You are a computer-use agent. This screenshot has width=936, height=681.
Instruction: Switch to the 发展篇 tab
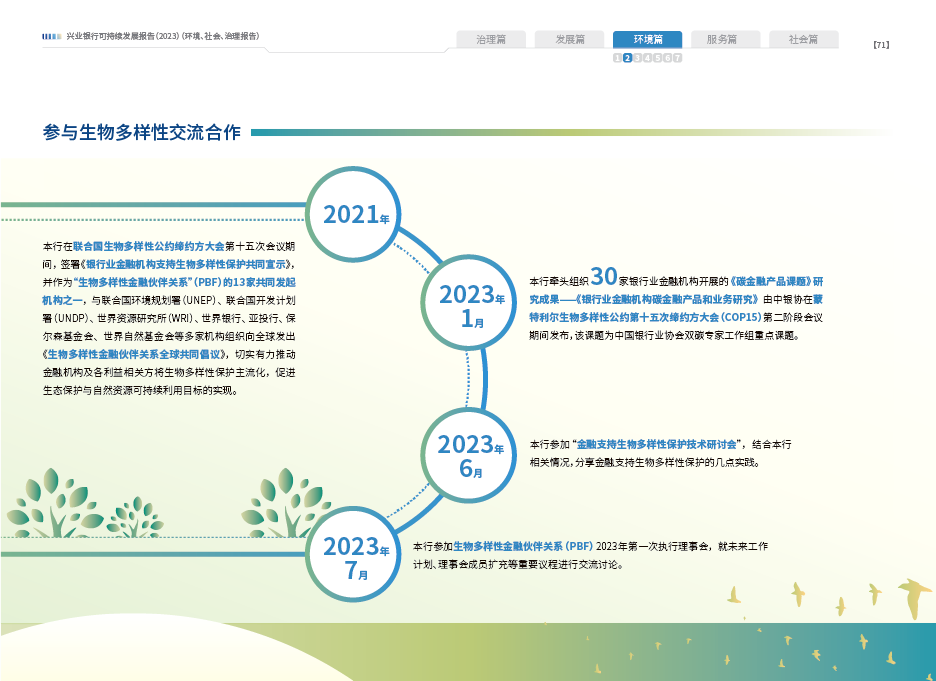point(569,40)
